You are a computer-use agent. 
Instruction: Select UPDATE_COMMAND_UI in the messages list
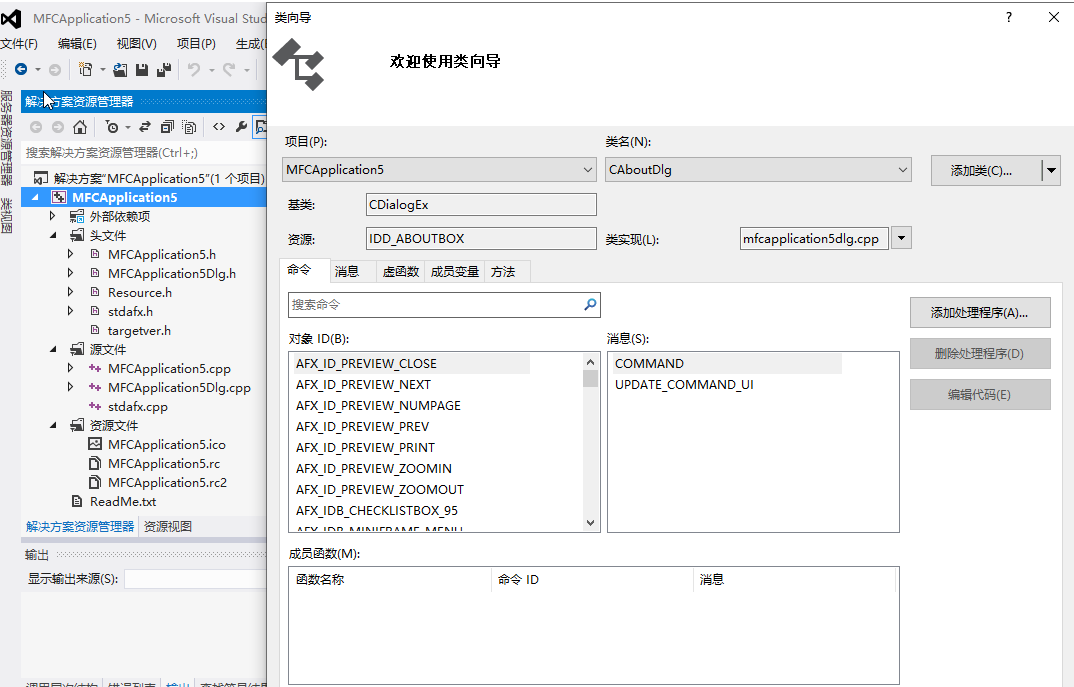click(684, 384)
